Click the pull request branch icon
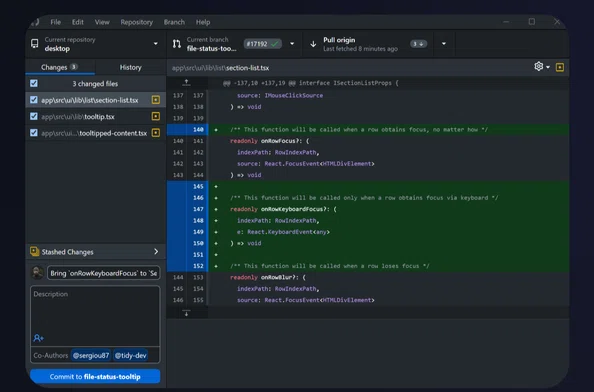Viewport: 594px width, 392px height. 177,44
